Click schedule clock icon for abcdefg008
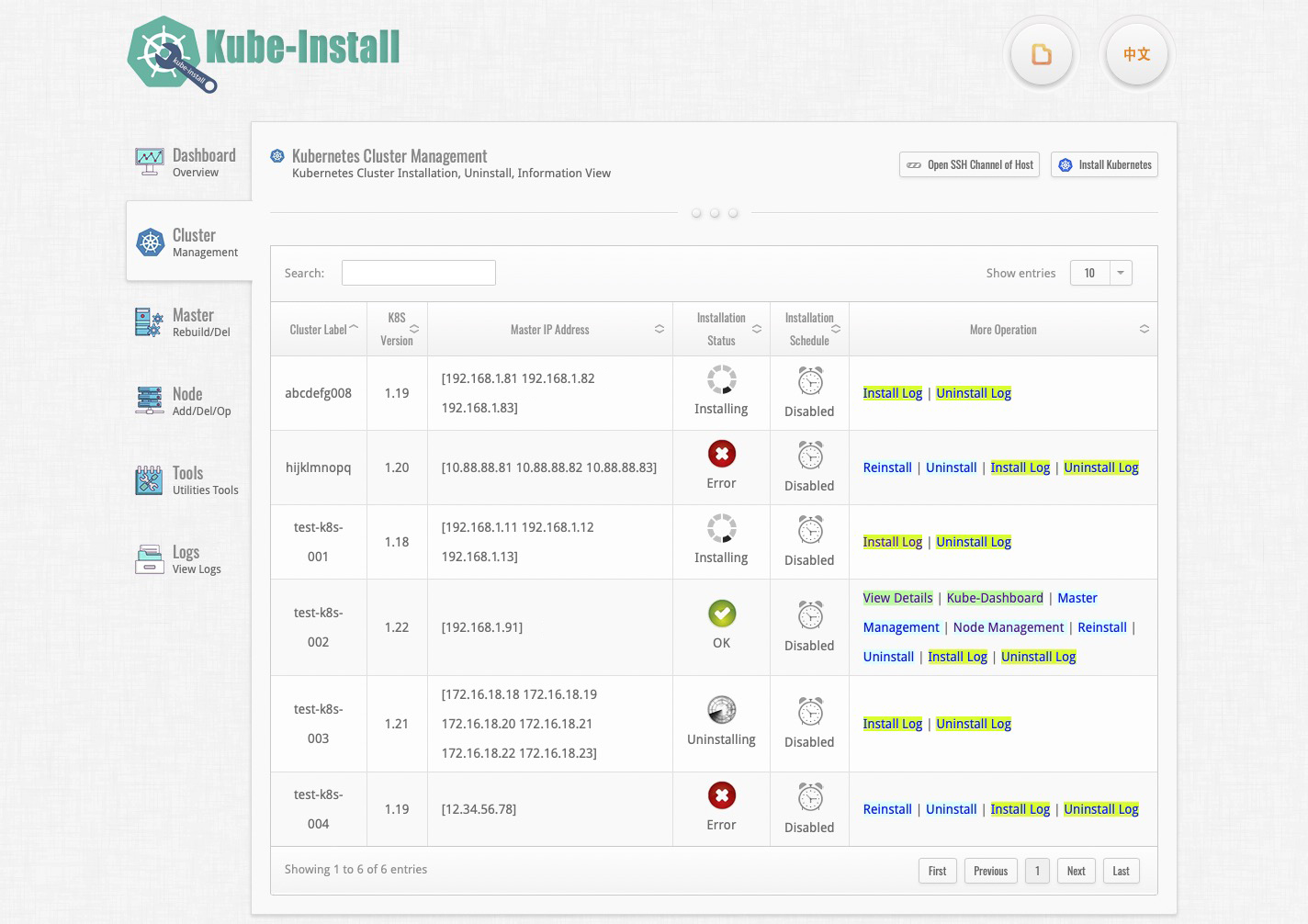The image size is (1308, 924). click(x=810, y=380)
